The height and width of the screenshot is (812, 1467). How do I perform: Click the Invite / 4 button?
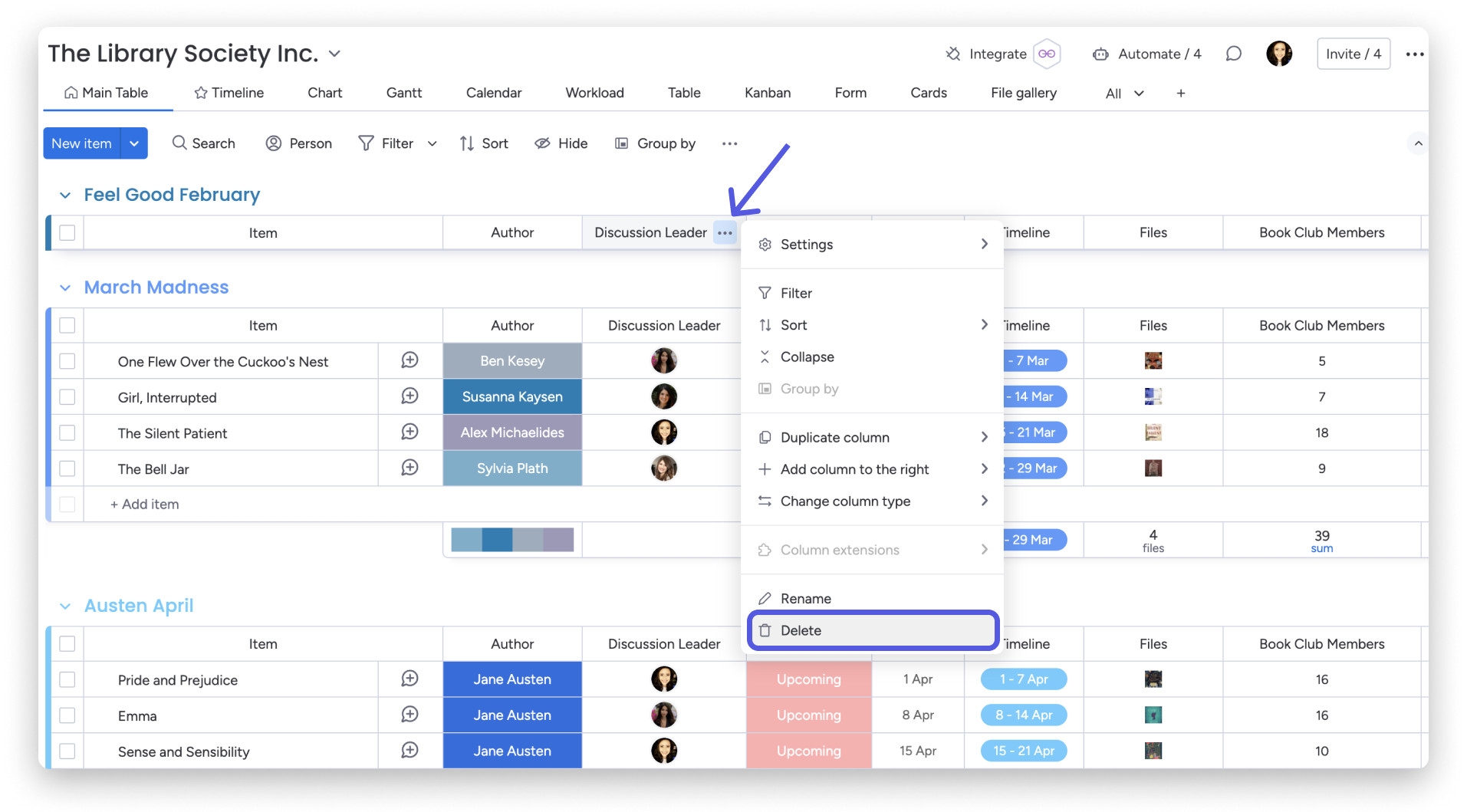1354,54
